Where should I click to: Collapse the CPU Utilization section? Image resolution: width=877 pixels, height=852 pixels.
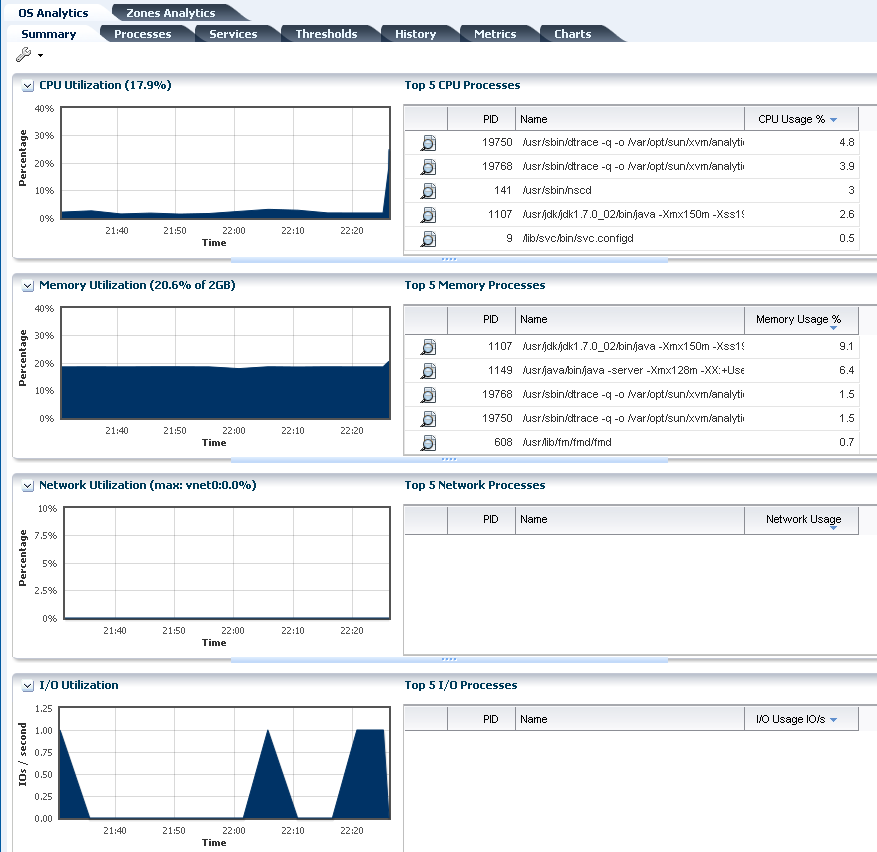click(x=27, y=86)
